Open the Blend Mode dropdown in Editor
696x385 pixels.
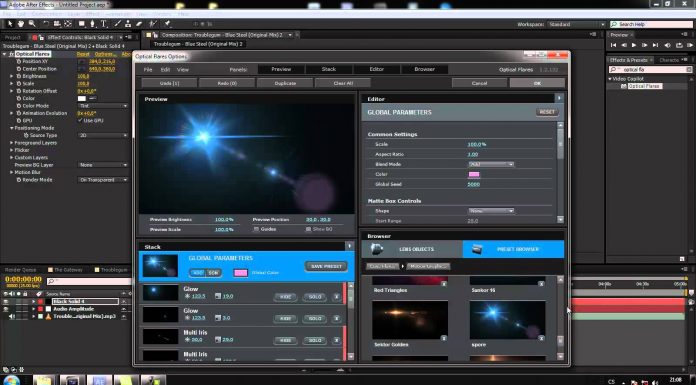[x=491, y=164]
